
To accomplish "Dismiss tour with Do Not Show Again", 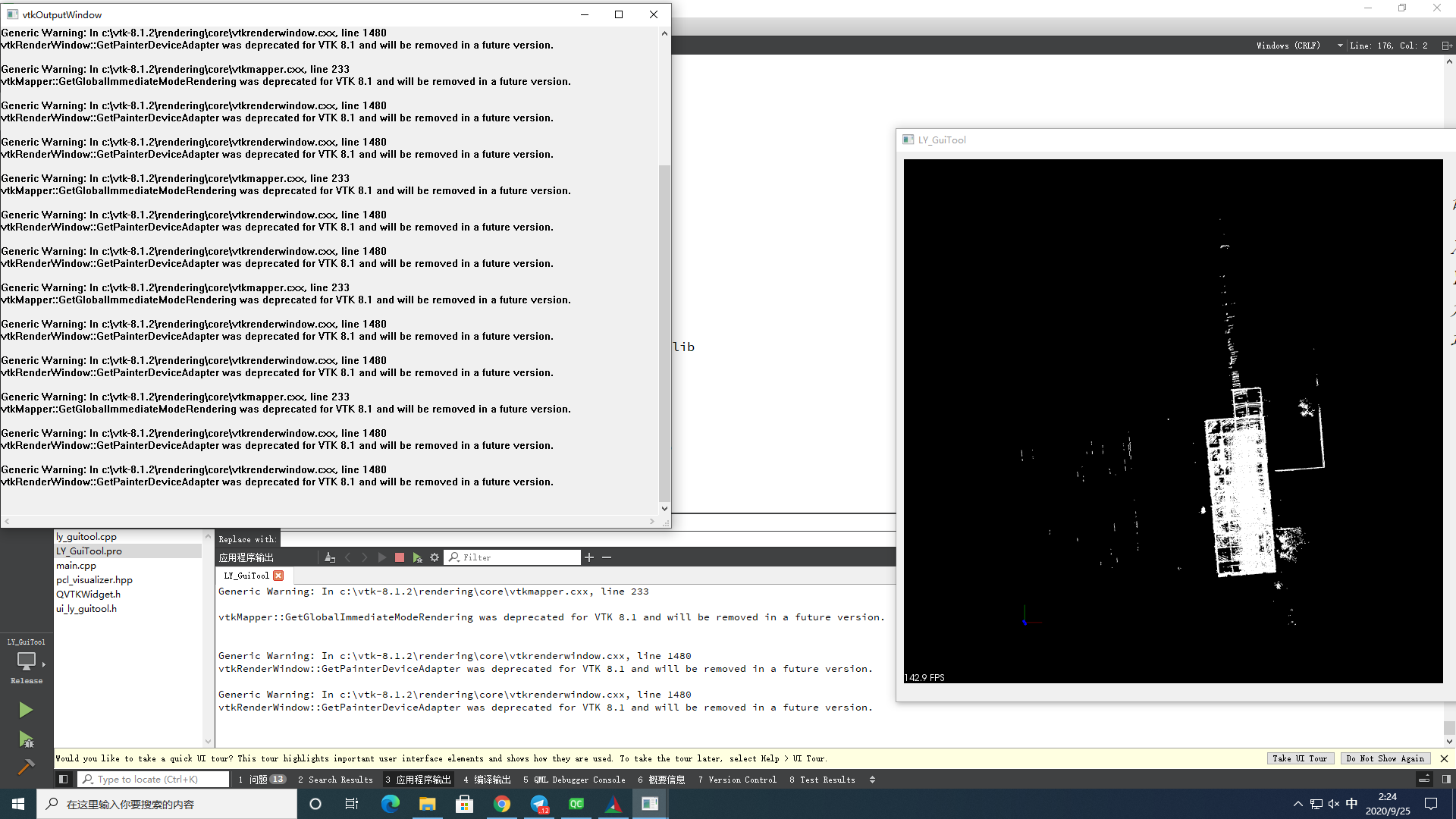I will pos(1385,758).
